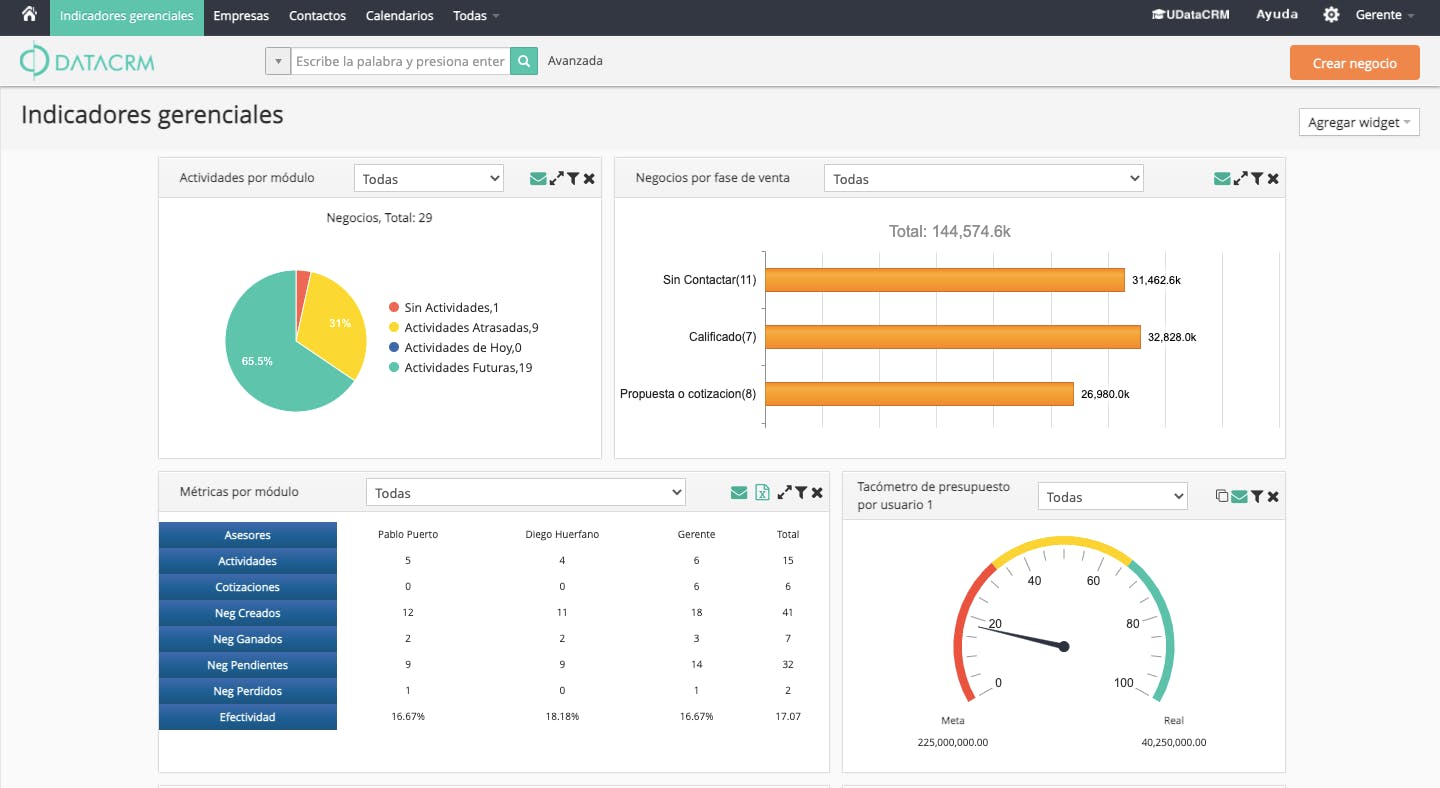Open the Empresas menu item
The height and width of the screenshot is (788, 1440).
241,16
